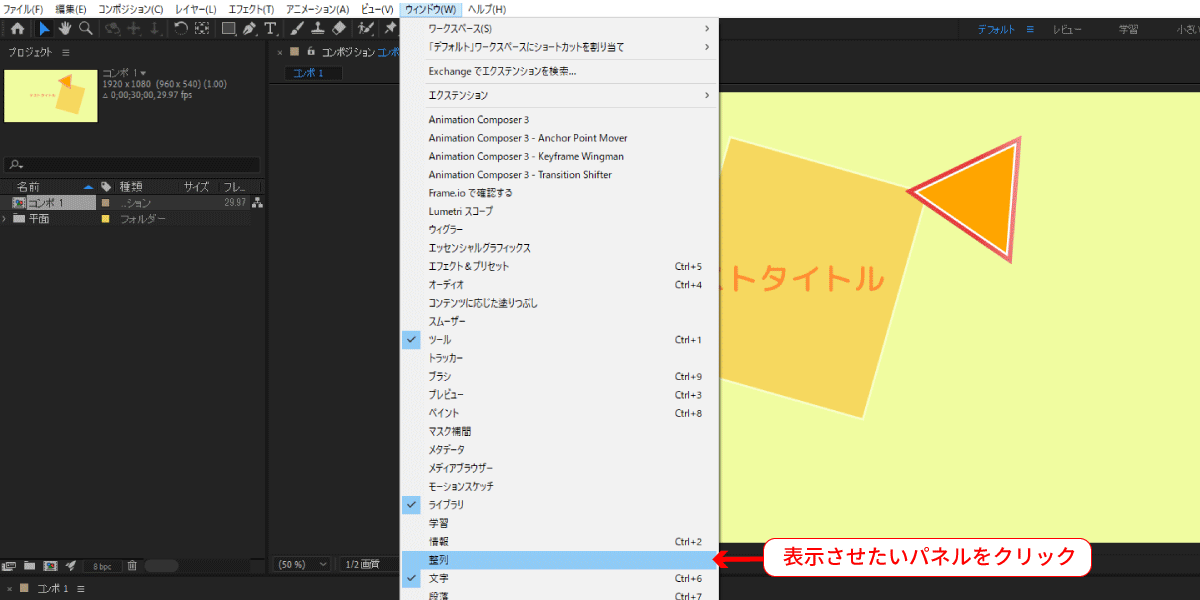The image size is (1200, 600).
Task: Click the 8 bpc color depth button
Action: (102, 566)
